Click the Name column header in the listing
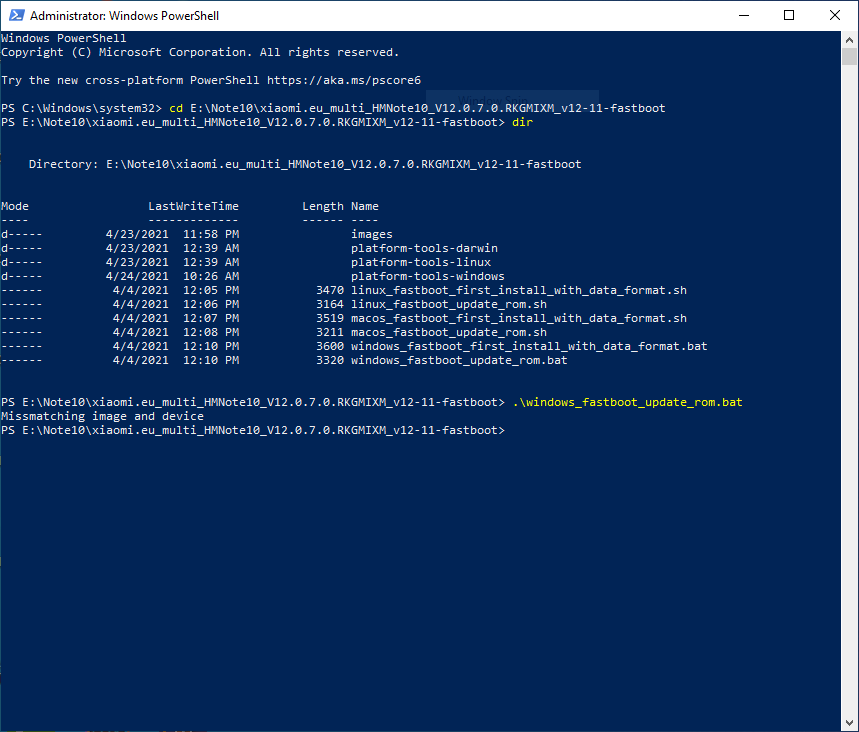The width and height of the screenshot is (859, 732). (365, 206)
